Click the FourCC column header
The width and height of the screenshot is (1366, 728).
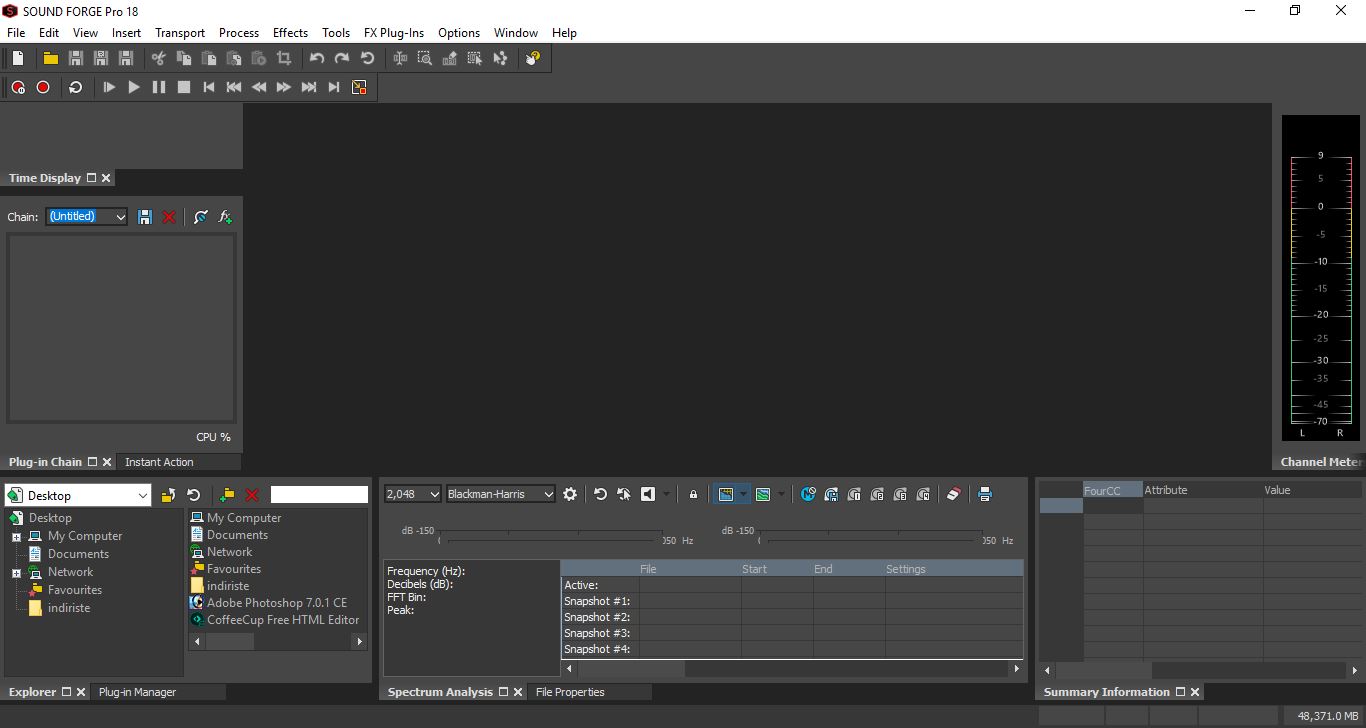1112,490
